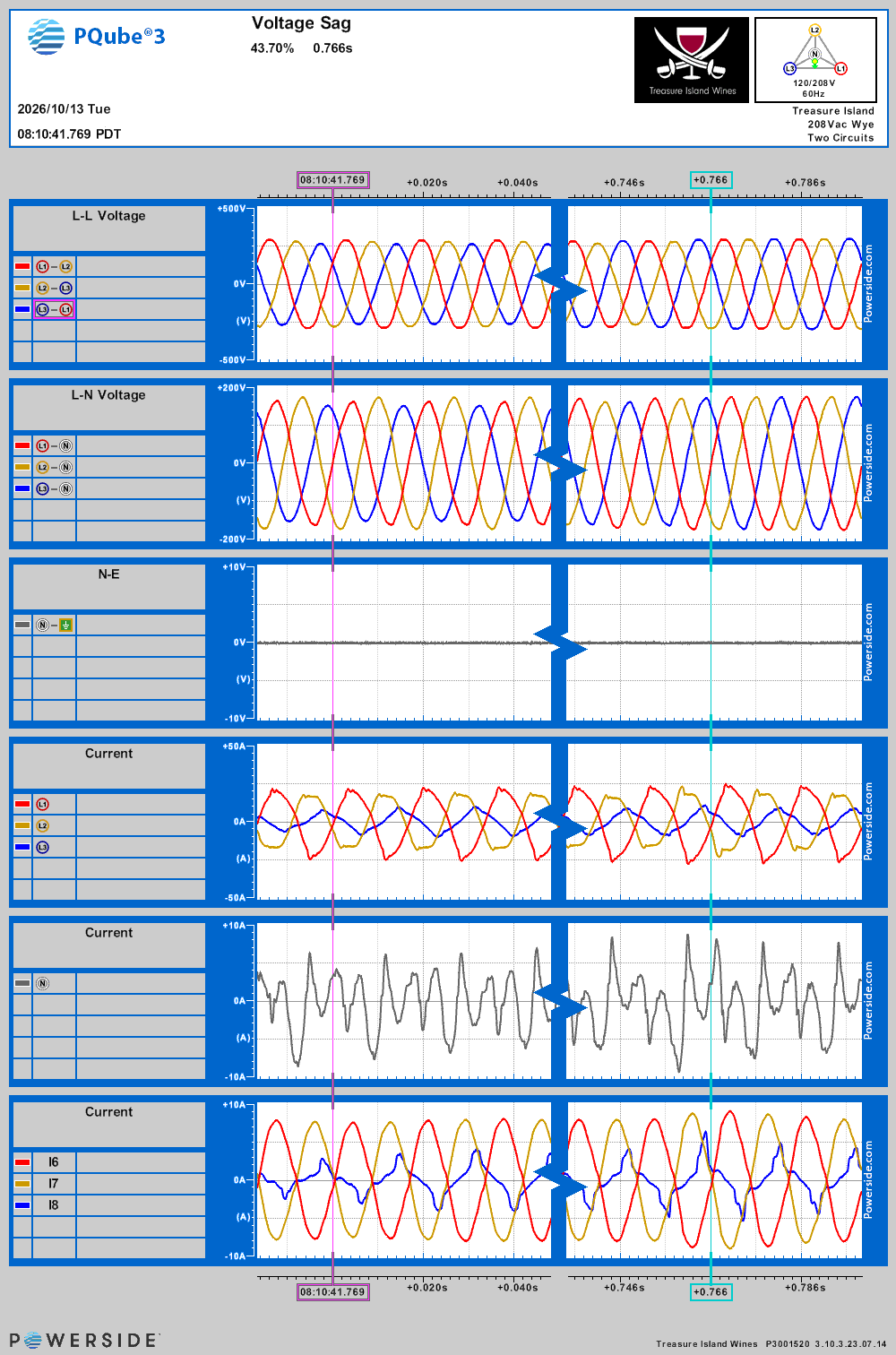Click the yellow swatch beside I7

(x=22, y=1184)
